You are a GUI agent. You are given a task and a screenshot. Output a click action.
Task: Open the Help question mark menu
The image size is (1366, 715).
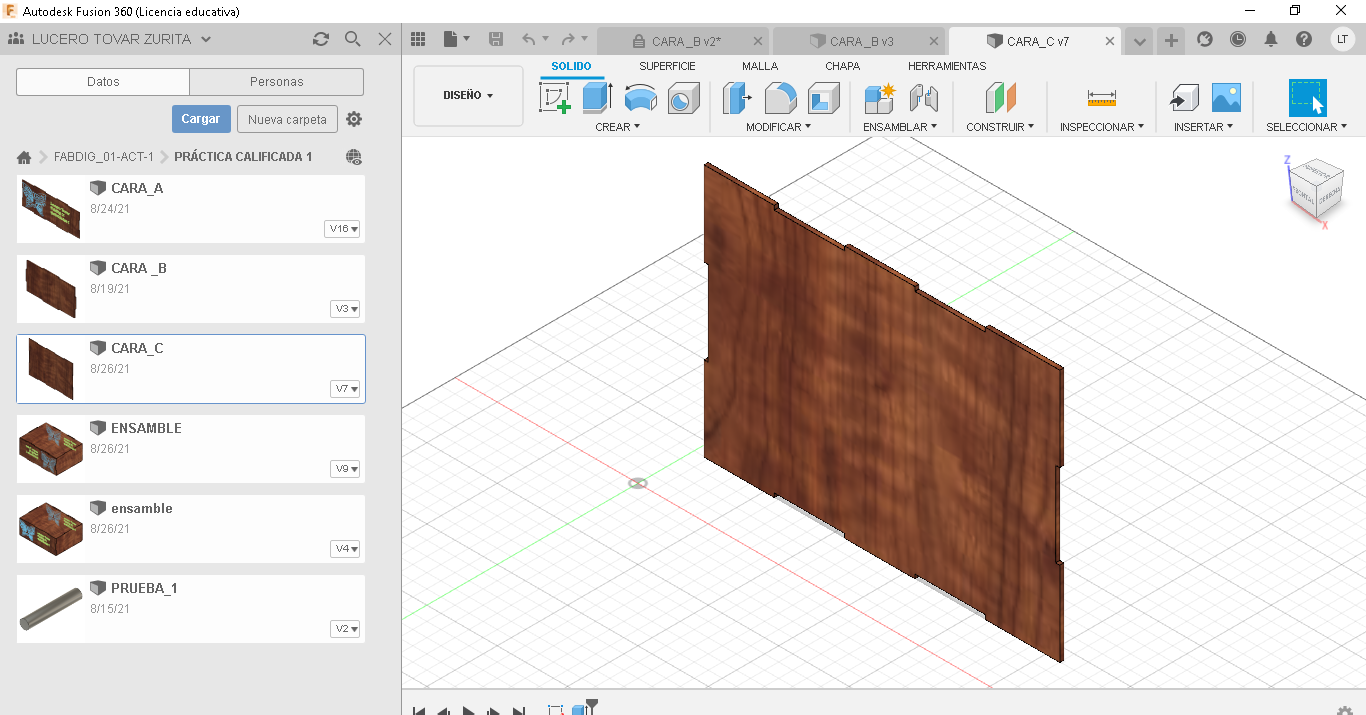click(x=1304, y=39)
